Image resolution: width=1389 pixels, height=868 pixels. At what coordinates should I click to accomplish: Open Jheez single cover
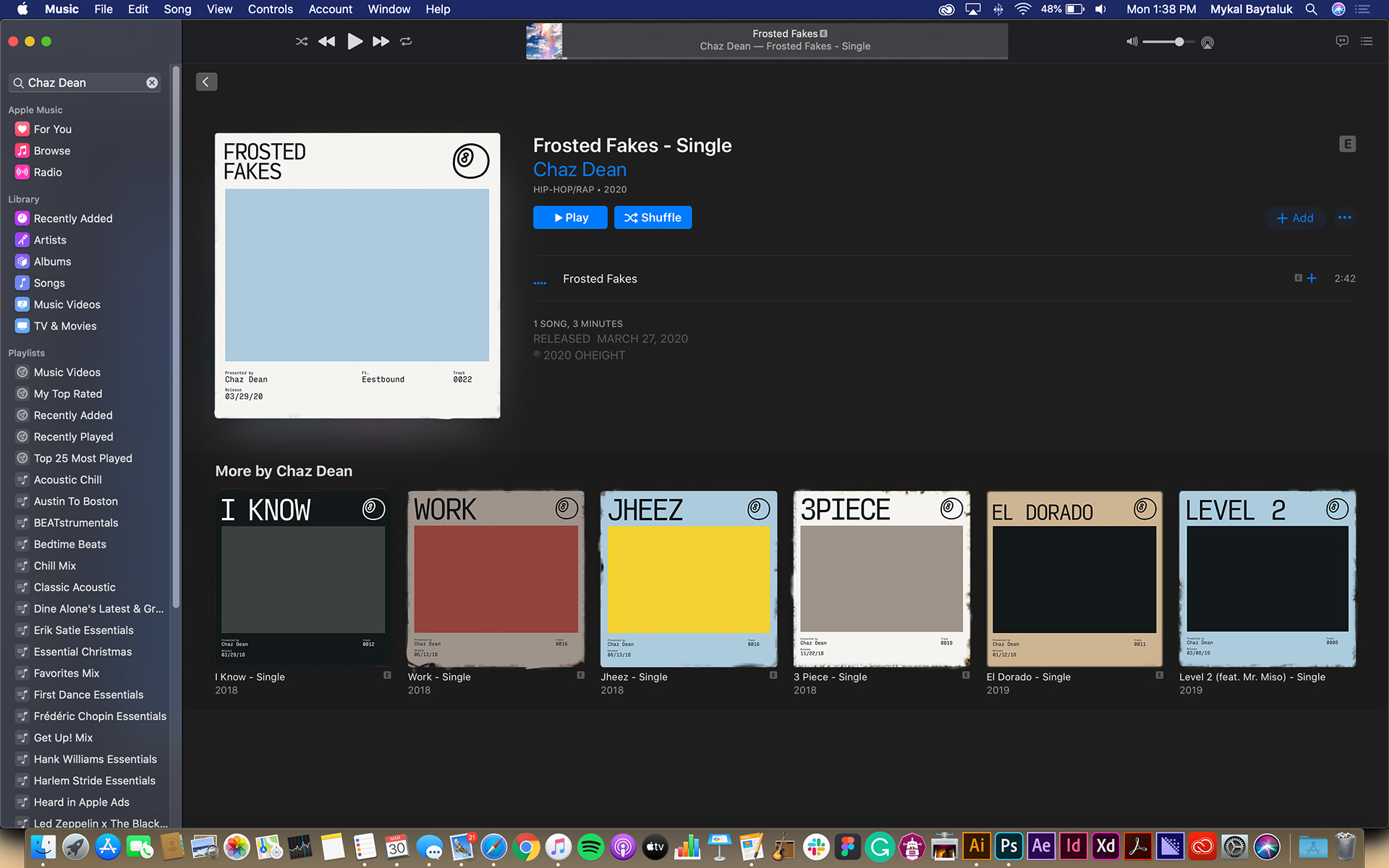(689, 579)
